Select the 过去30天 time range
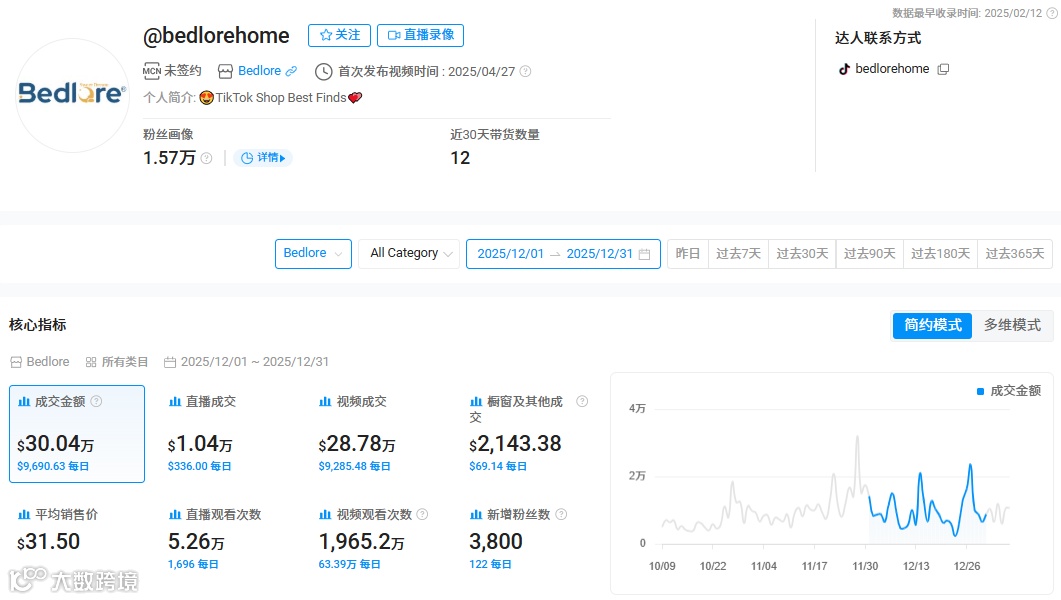The image size is (1061, 600). tap(802, 254)
